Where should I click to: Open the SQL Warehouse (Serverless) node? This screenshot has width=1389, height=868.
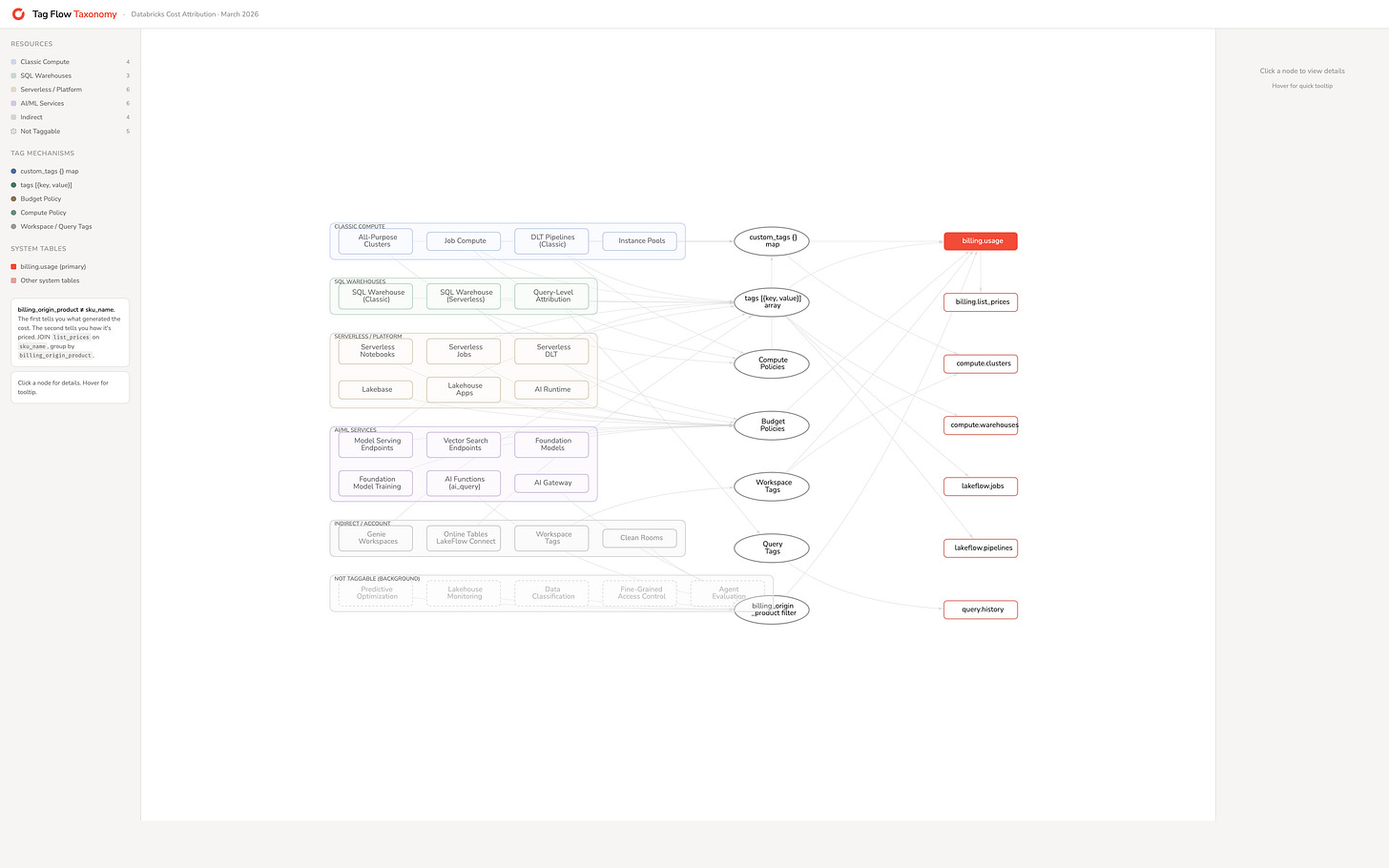pos(464,297)
